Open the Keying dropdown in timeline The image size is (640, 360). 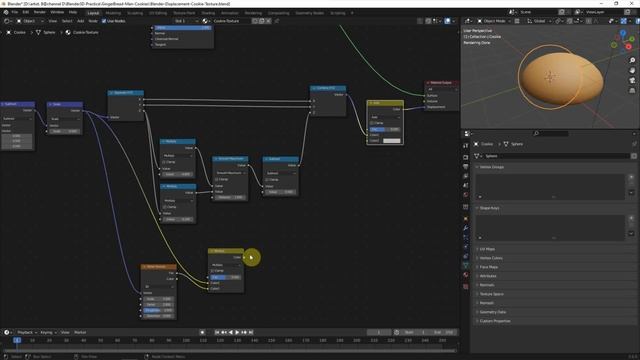[x=48, y=332]
